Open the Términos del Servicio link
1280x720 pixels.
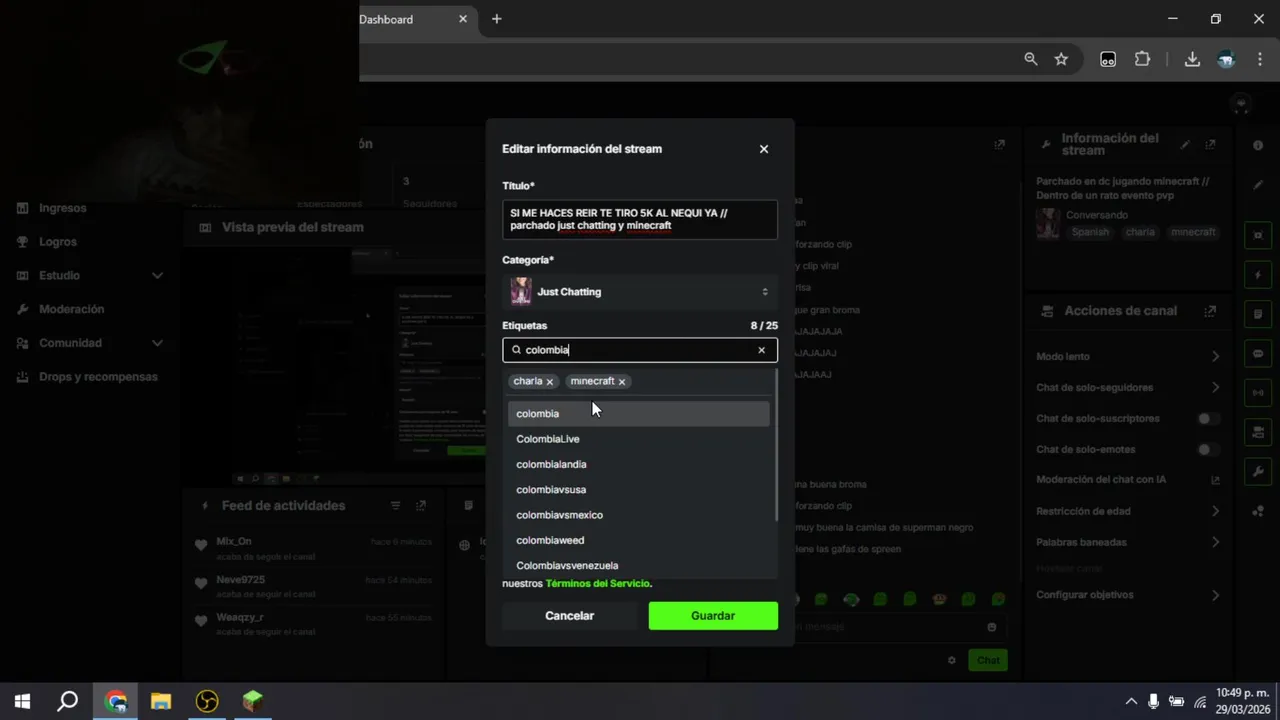[x=598, y=583]
